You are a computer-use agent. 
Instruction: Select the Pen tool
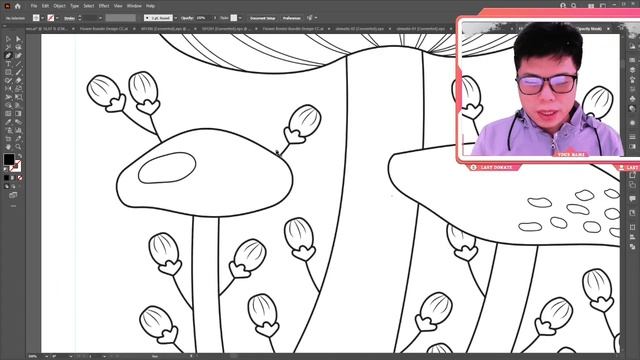click(8, 56)
